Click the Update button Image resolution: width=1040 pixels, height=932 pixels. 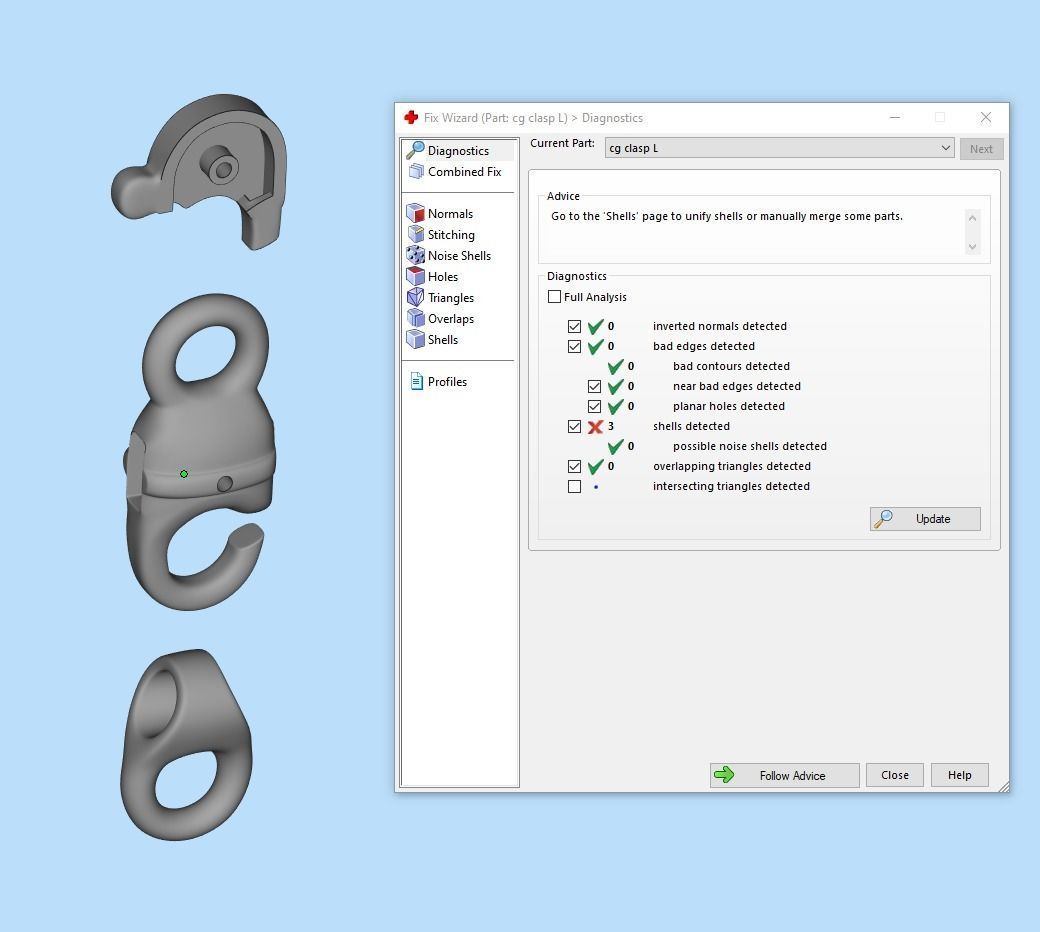[x=925, y=519]
